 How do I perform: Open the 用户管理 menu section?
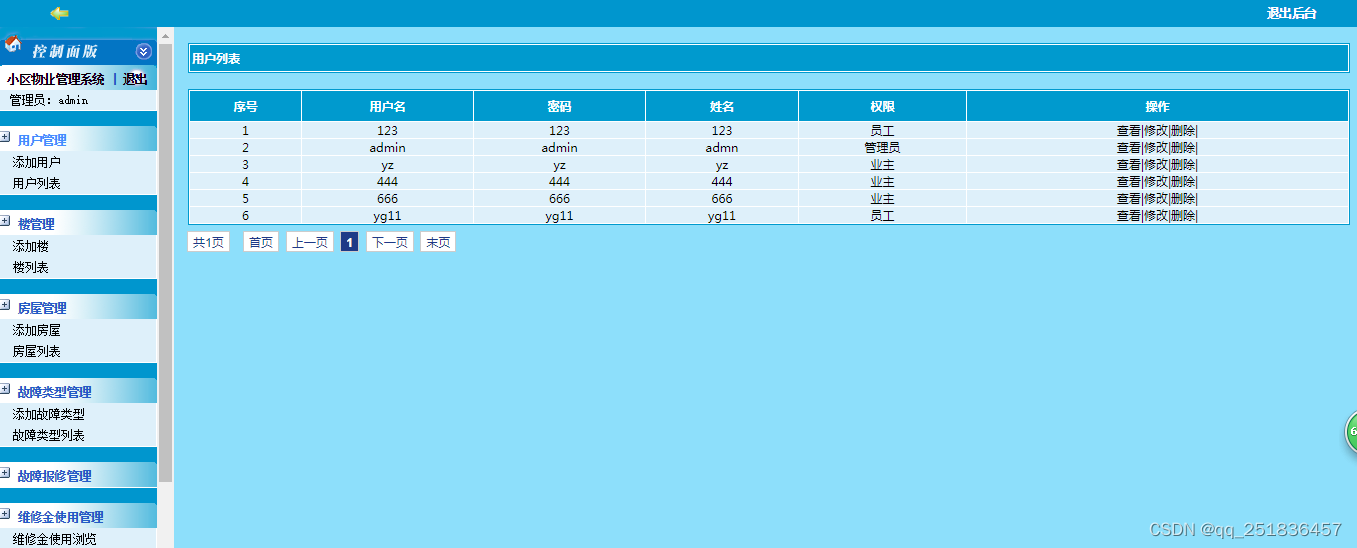coord(42,140)
